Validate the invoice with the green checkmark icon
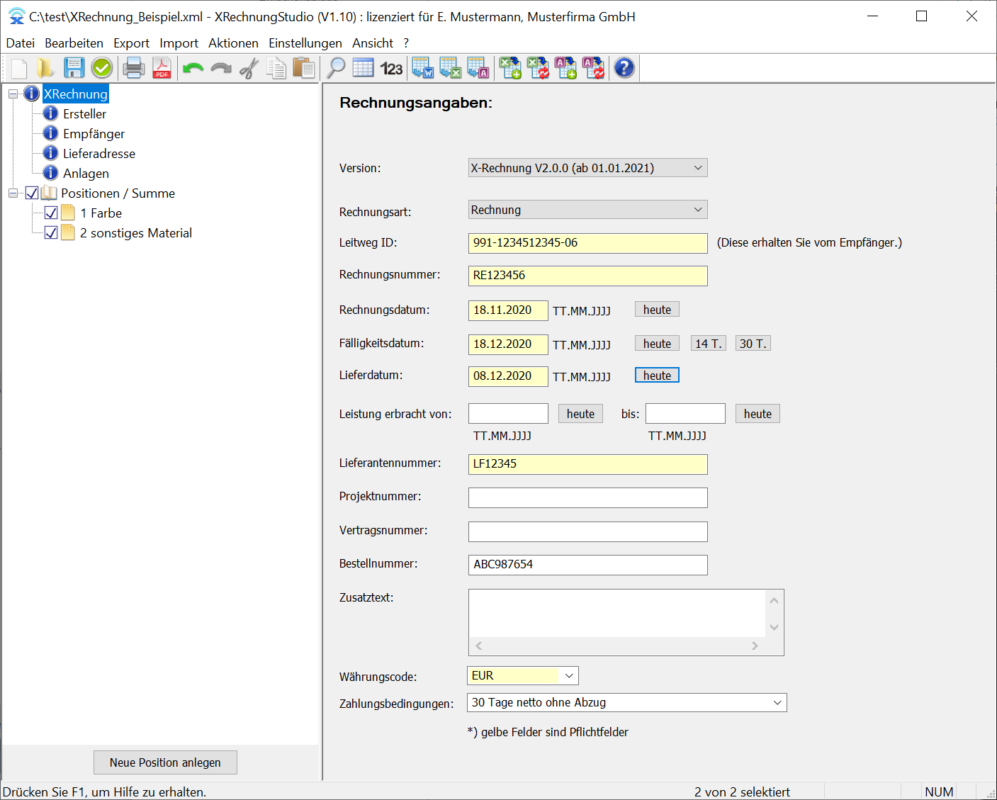Screen dimensions: 997x800 point(101,68)
